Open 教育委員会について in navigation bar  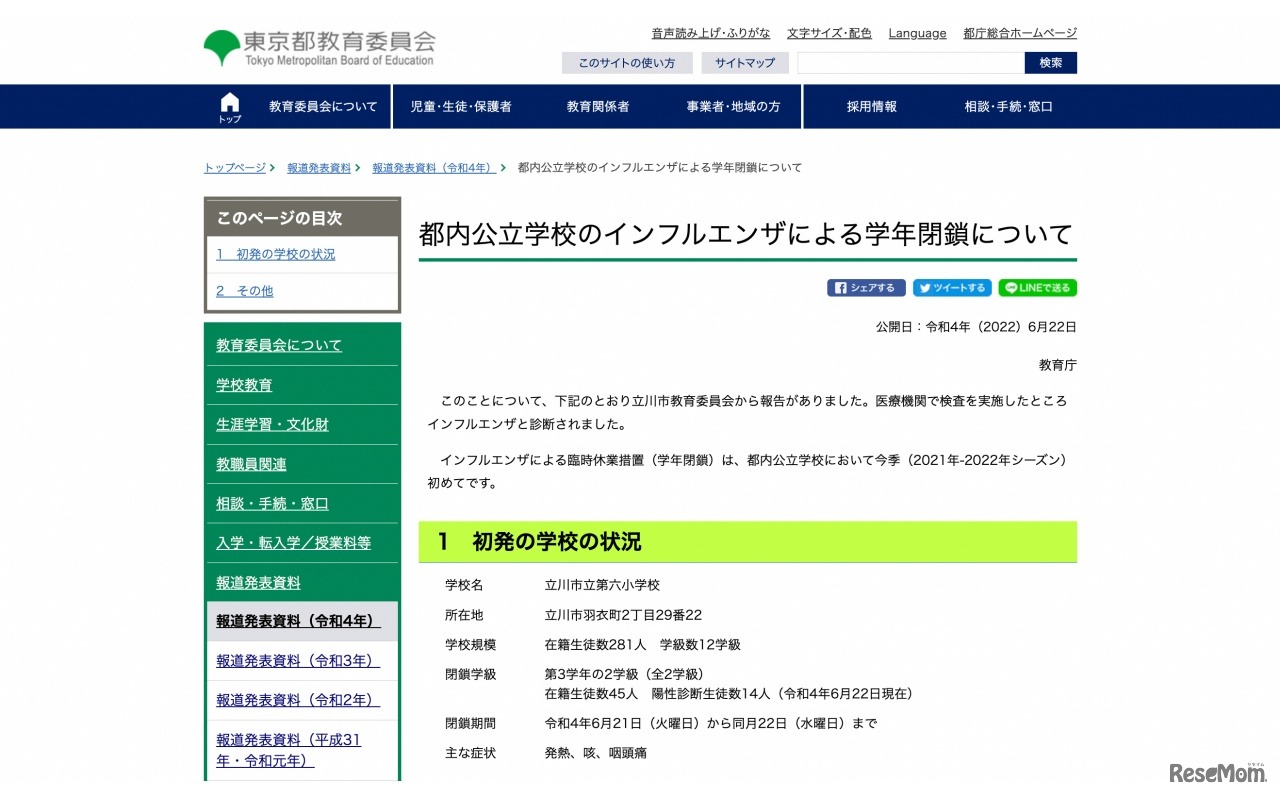[323, 107]
